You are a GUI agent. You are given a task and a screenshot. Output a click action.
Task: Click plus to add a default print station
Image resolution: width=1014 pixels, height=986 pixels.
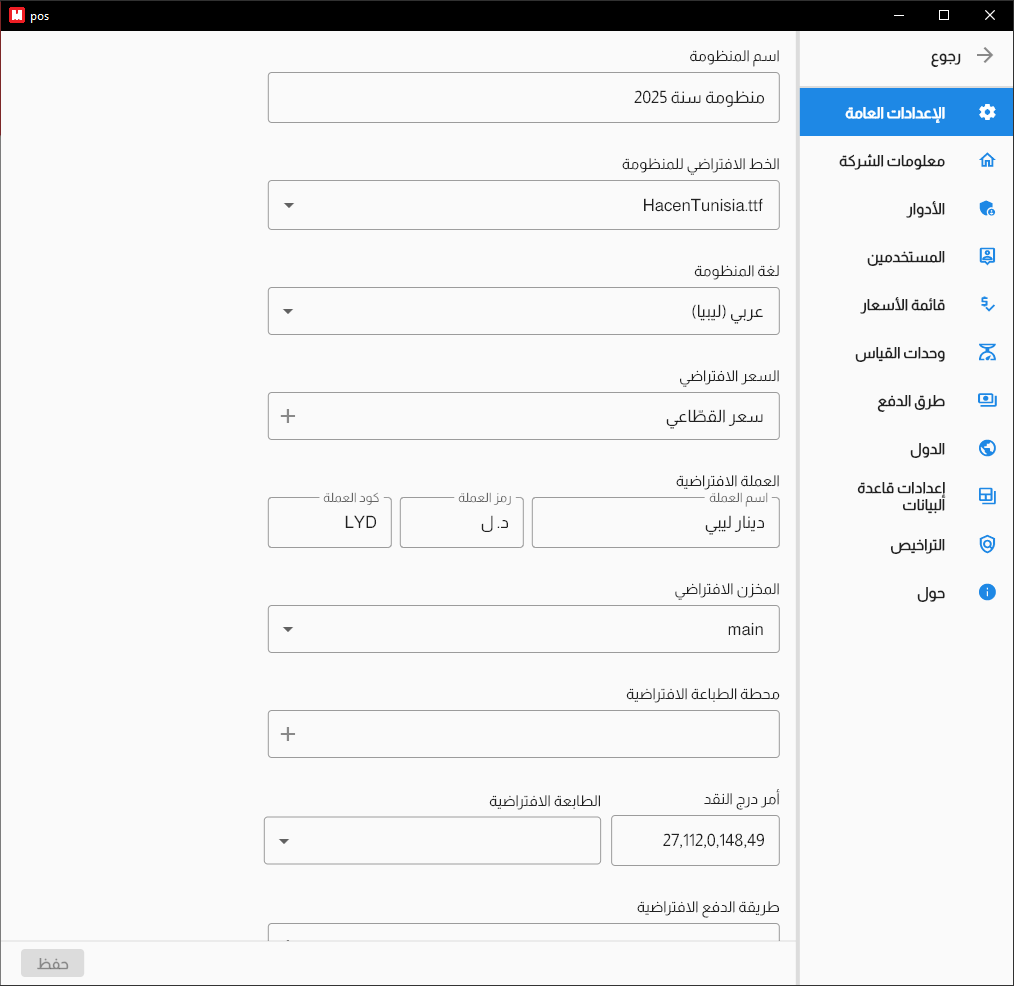287,734
